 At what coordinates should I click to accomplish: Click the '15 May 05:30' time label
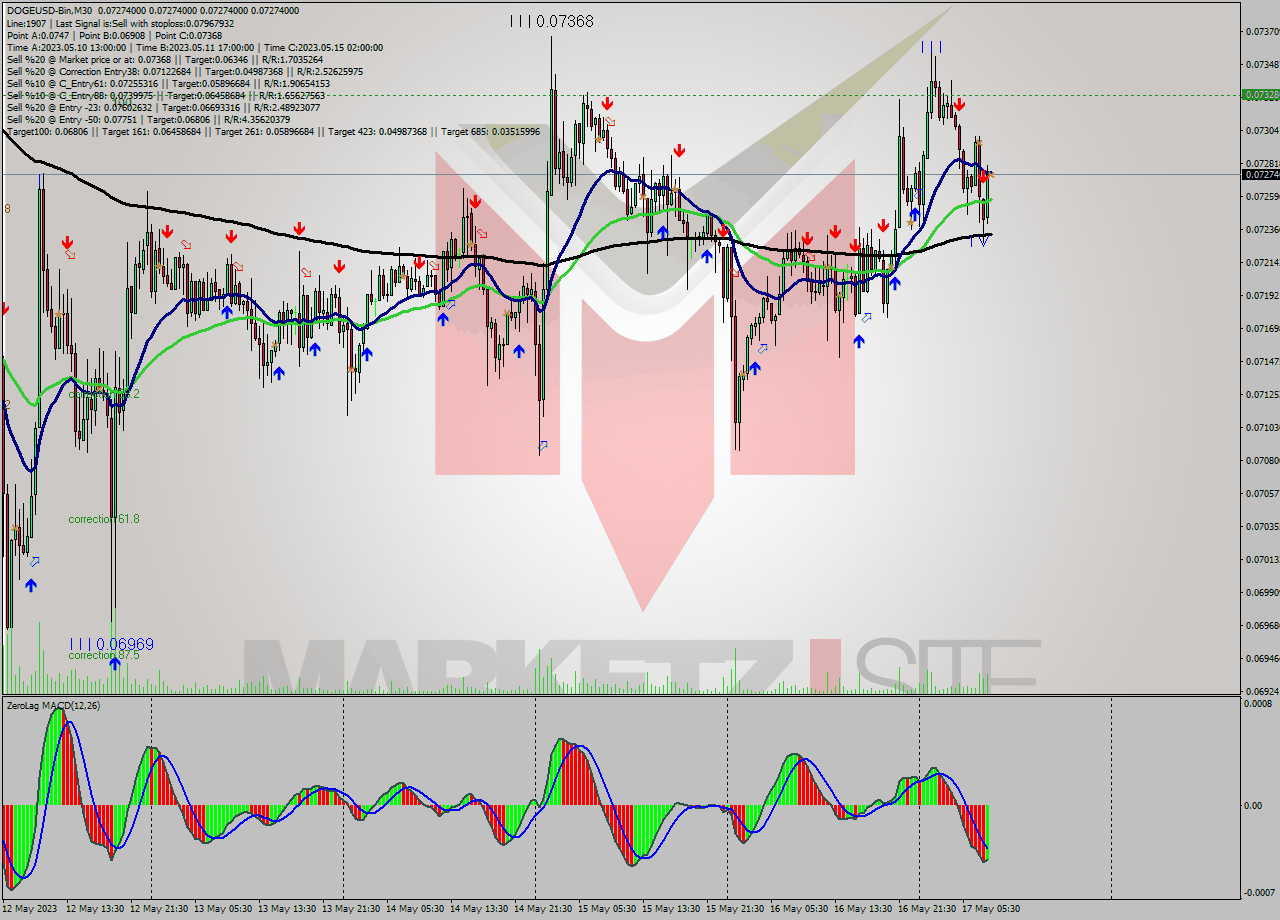[607, 909]
